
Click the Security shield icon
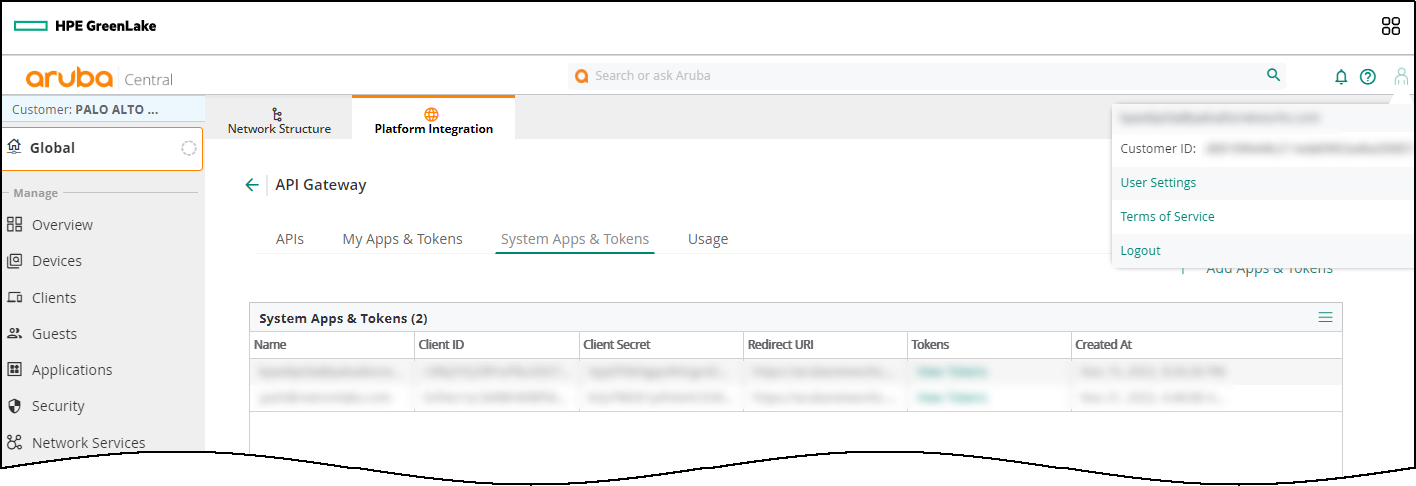pos(14,406)
